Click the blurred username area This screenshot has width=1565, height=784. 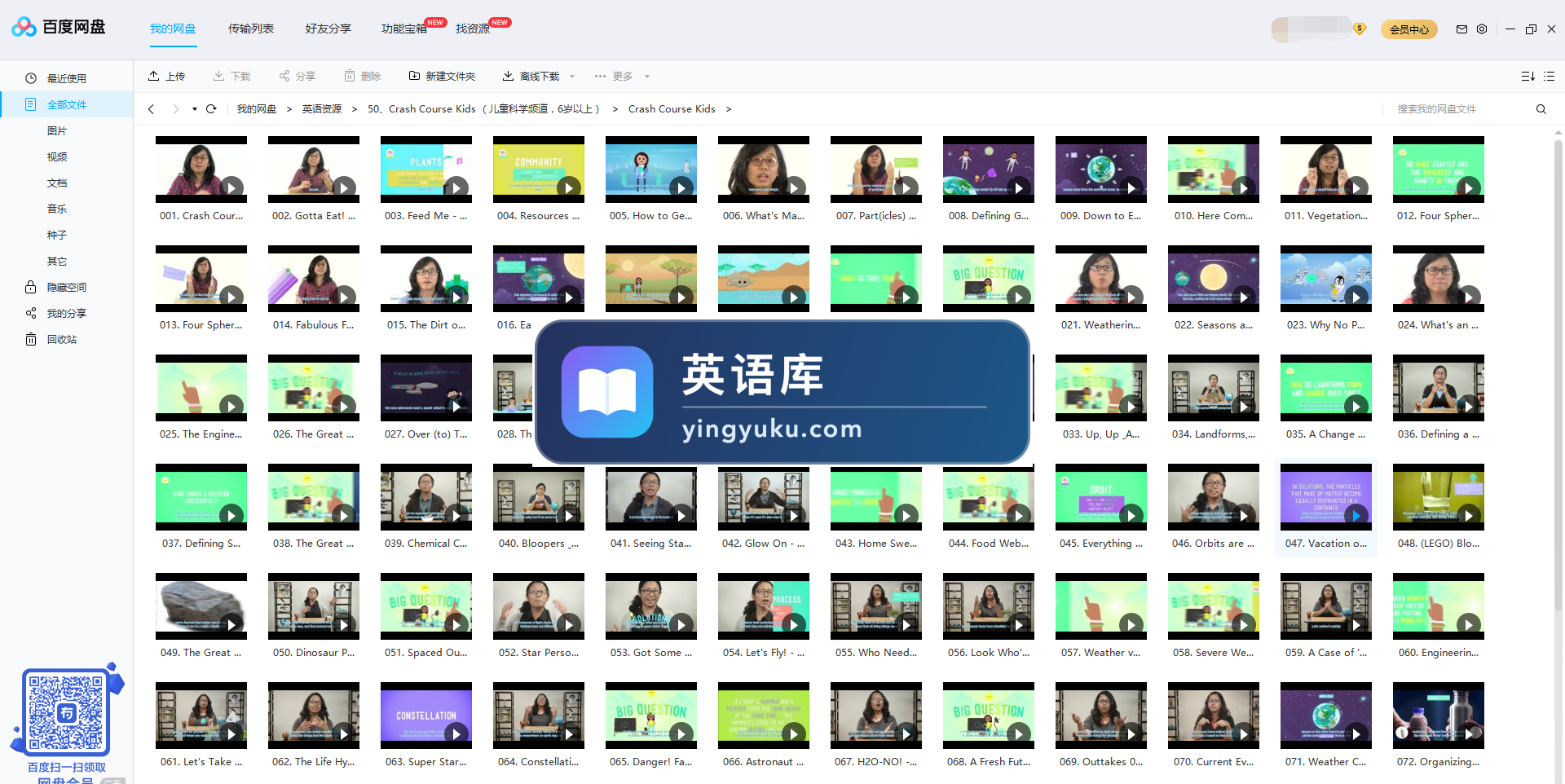click(x=1311, y=29)
